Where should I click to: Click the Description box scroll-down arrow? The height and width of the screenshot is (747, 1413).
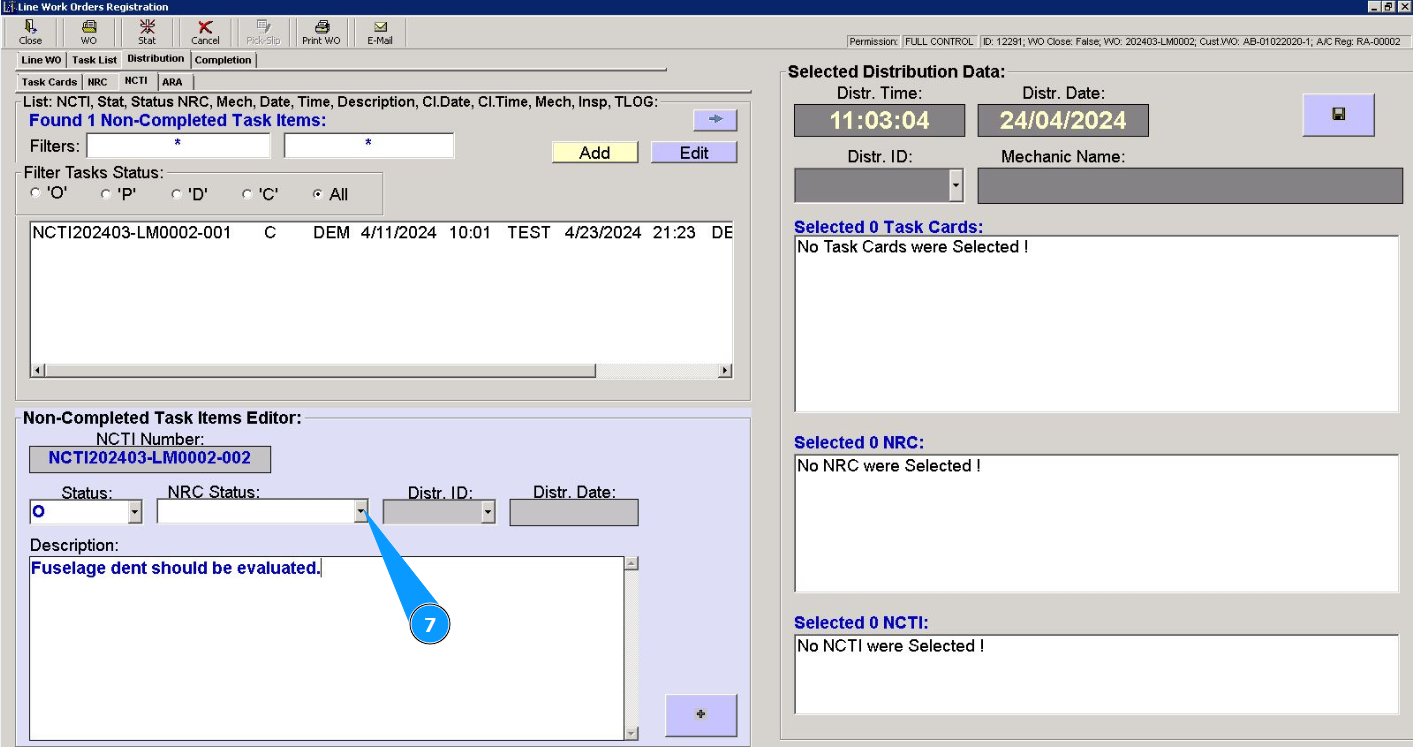[631, 734]
